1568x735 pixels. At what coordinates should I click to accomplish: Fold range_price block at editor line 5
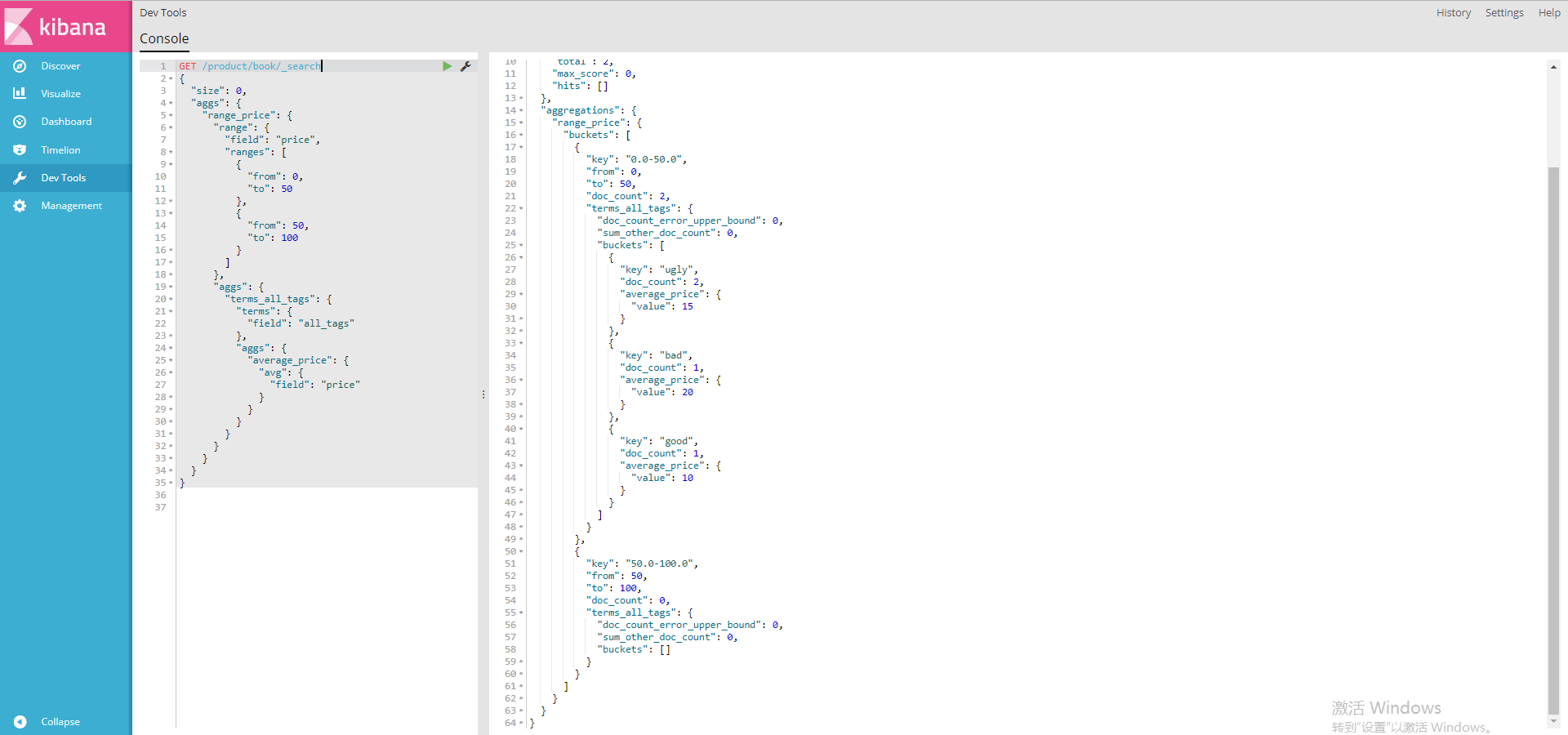pyautogui.click(x=171, y=115)
